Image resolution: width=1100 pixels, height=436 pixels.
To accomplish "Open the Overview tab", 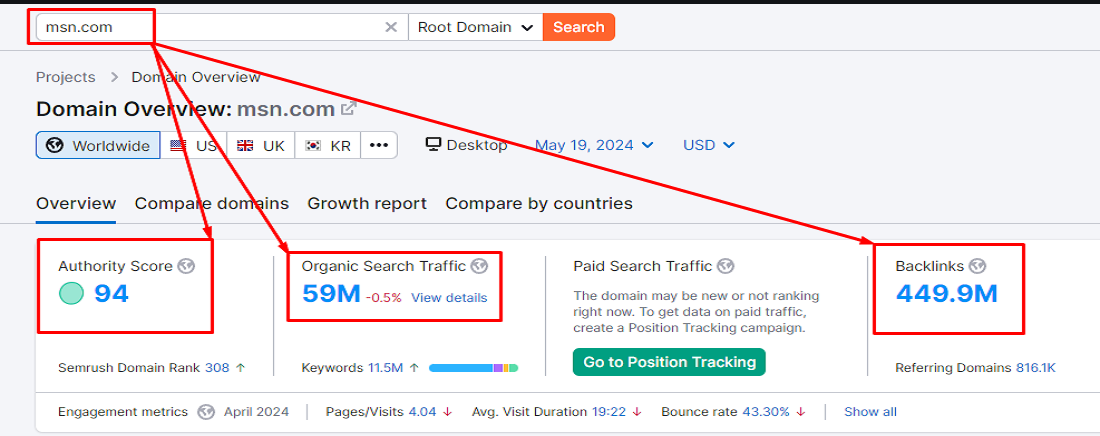I will tap(76, 204).
